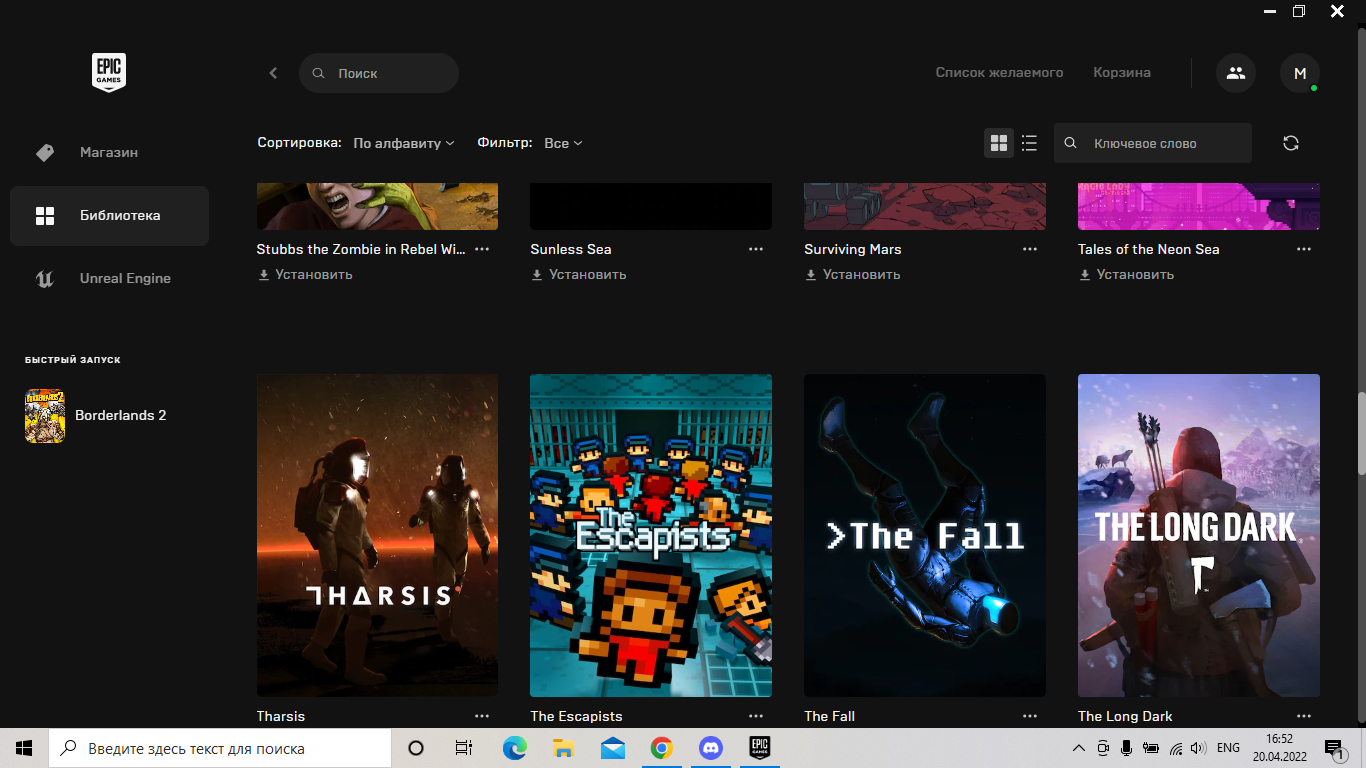Click The Long Dark cover art
The image size is (1366, 768).
[1199, 535]
